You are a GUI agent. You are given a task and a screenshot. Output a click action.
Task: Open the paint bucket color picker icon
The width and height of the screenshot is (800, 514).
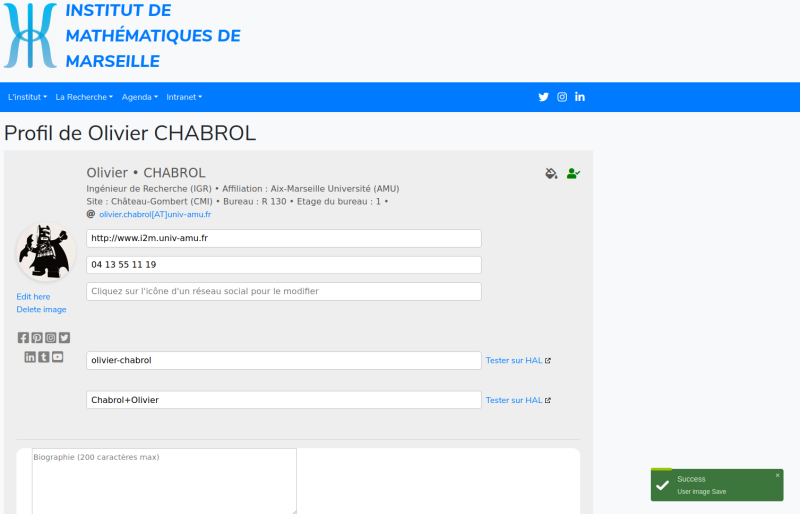(x=551, y=173)
